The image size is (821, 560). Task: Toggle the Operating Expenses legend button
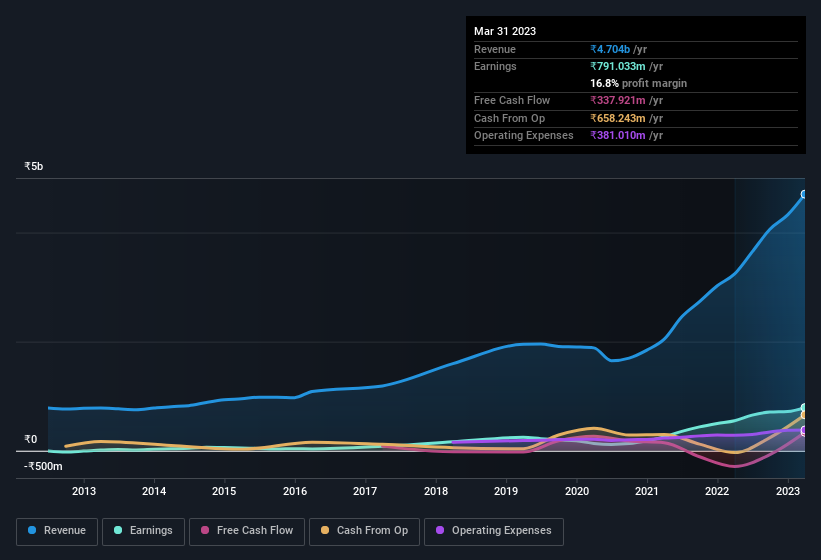click(x=494, y=531)
